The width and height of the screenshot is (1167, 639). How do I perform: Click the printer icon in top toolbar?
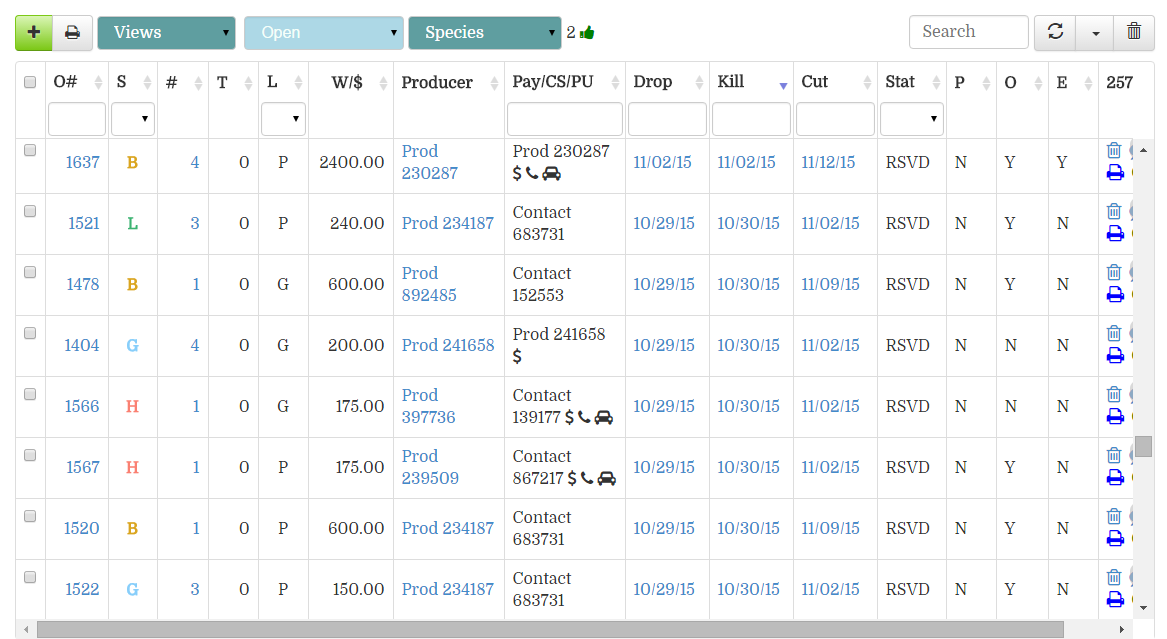[x=72, y=32]
